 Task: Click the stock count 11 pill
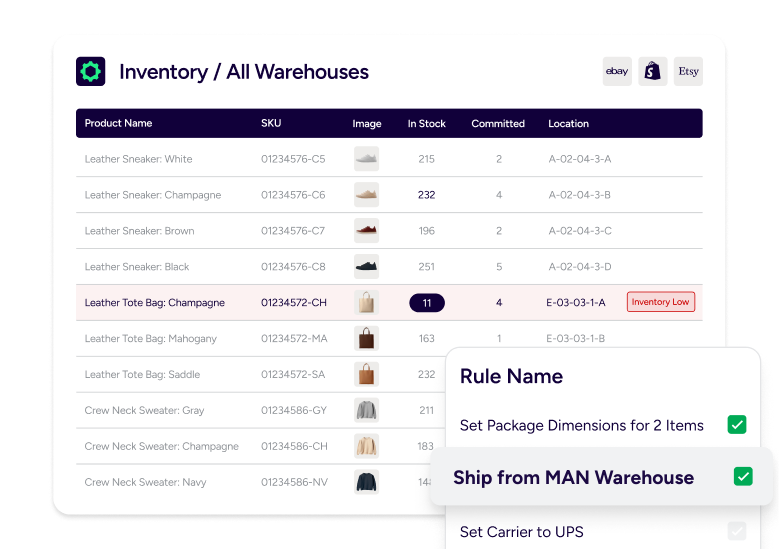pos(427,303)
